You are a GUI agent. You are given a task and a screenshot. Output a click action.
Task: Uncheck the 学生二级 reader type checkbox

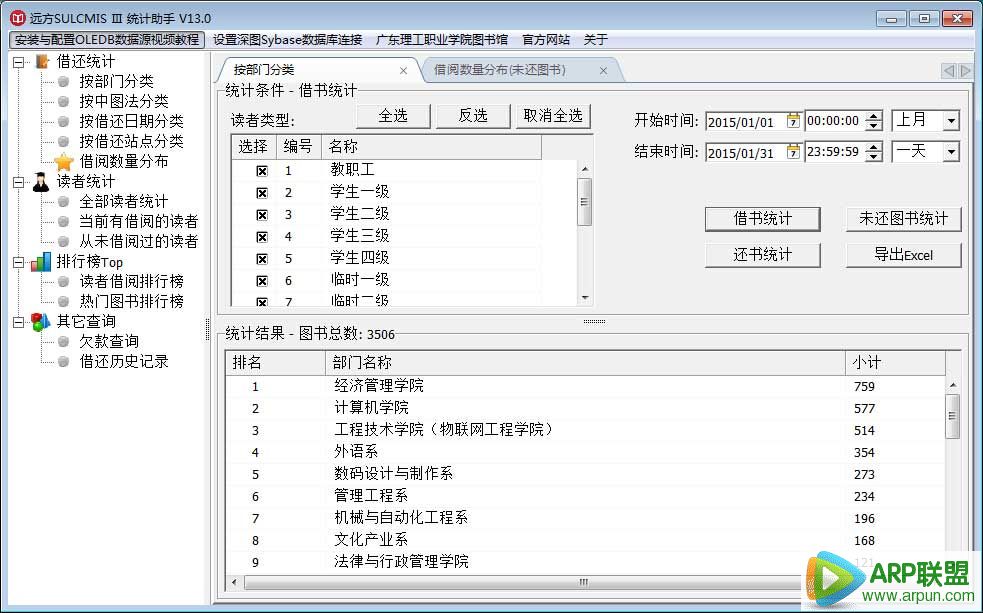[262, 215]
